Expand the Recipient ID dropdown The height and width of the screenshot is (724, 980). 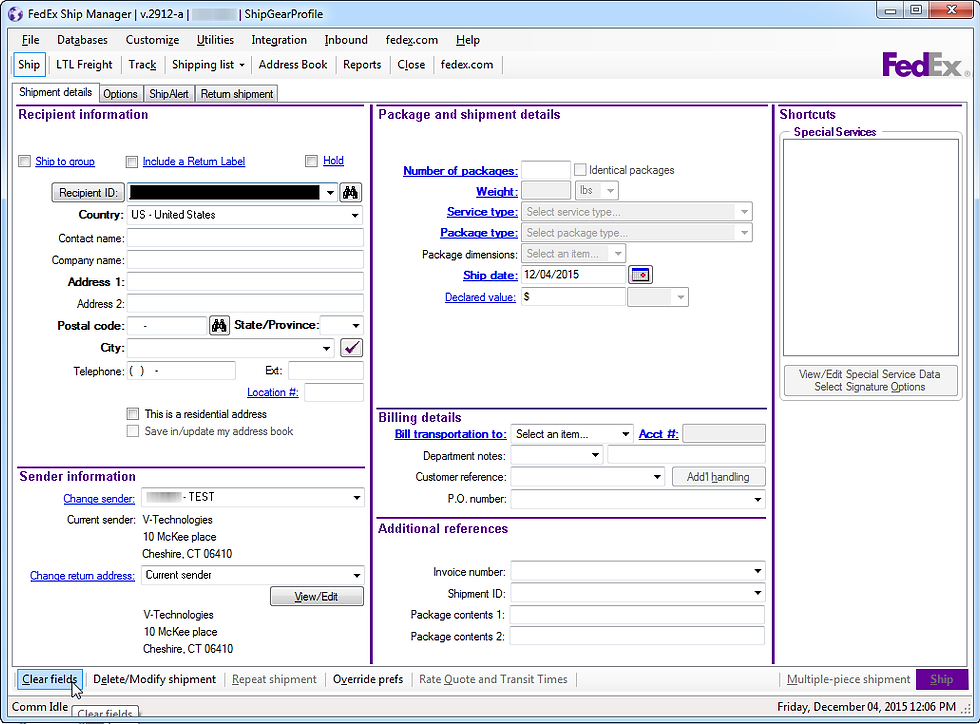click(330, 193)
